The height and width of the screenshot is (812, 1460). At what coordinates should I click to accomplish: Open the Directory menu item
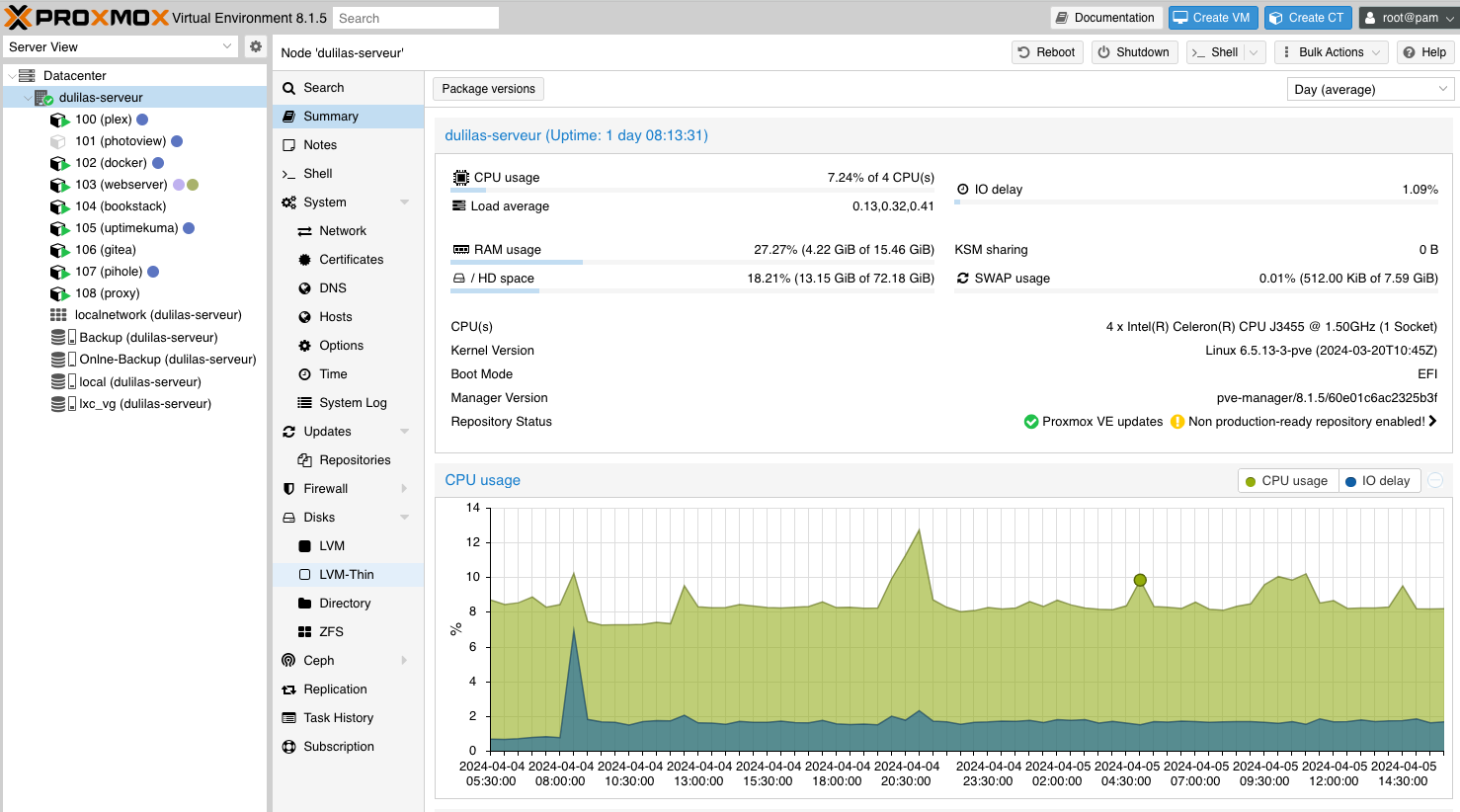[349, 604]
